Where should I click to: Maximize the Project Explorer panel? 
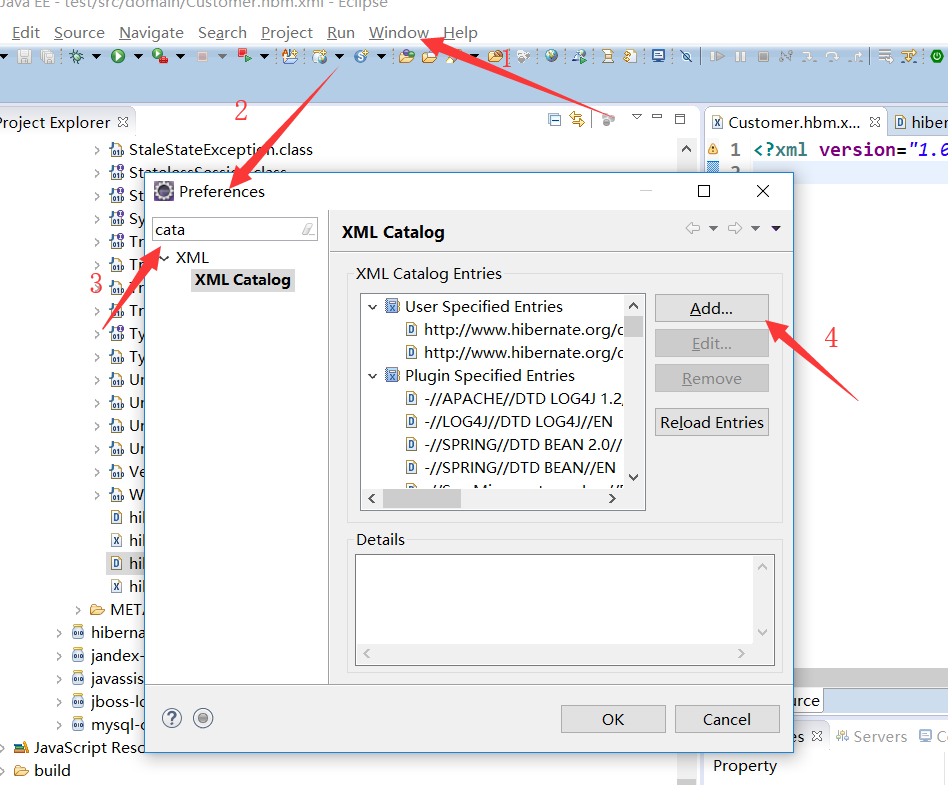680,119
